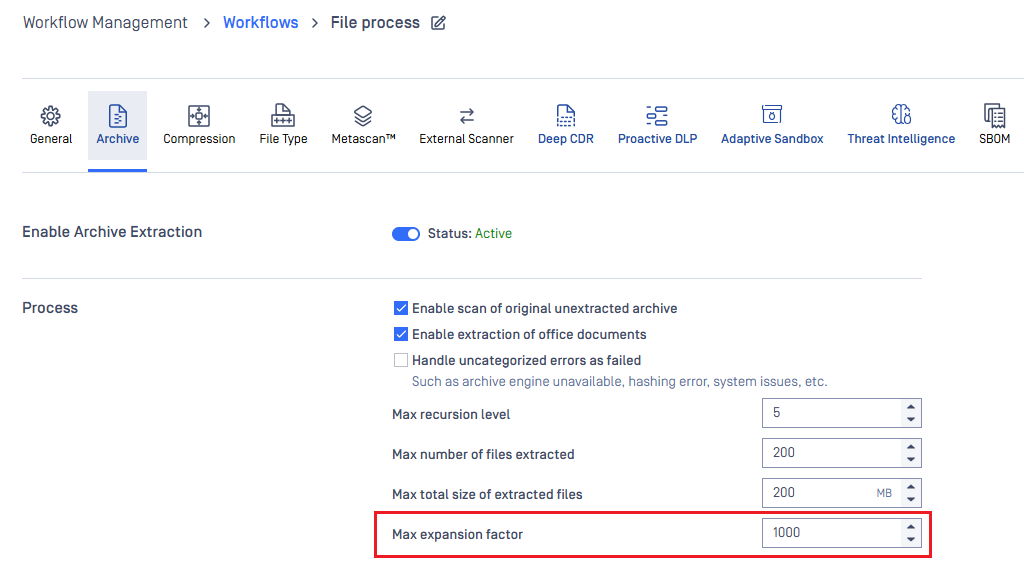This screenshot has height=581, width=1024.
Task: Uncheck Enable extraction of office documents
Action: (x=401, y=334)
